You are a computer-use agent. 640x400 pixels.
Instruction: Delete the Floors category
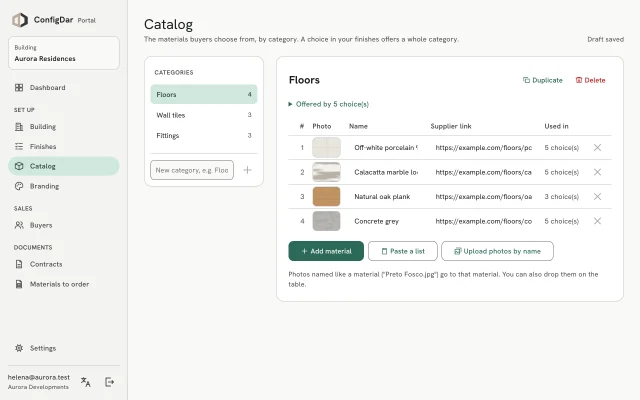[591, 80]
